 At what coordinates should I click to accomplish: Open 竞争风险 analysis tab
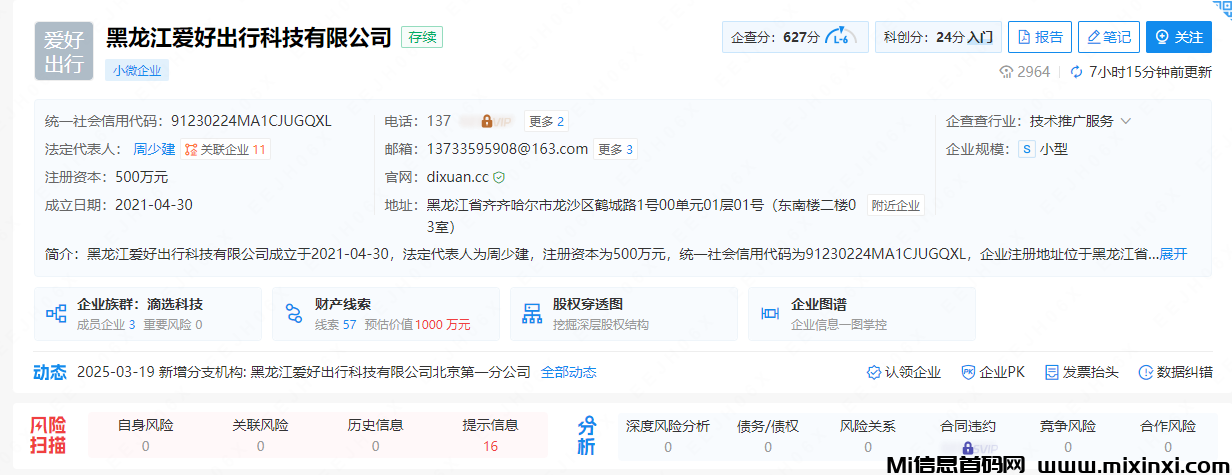coord(1068,435)
